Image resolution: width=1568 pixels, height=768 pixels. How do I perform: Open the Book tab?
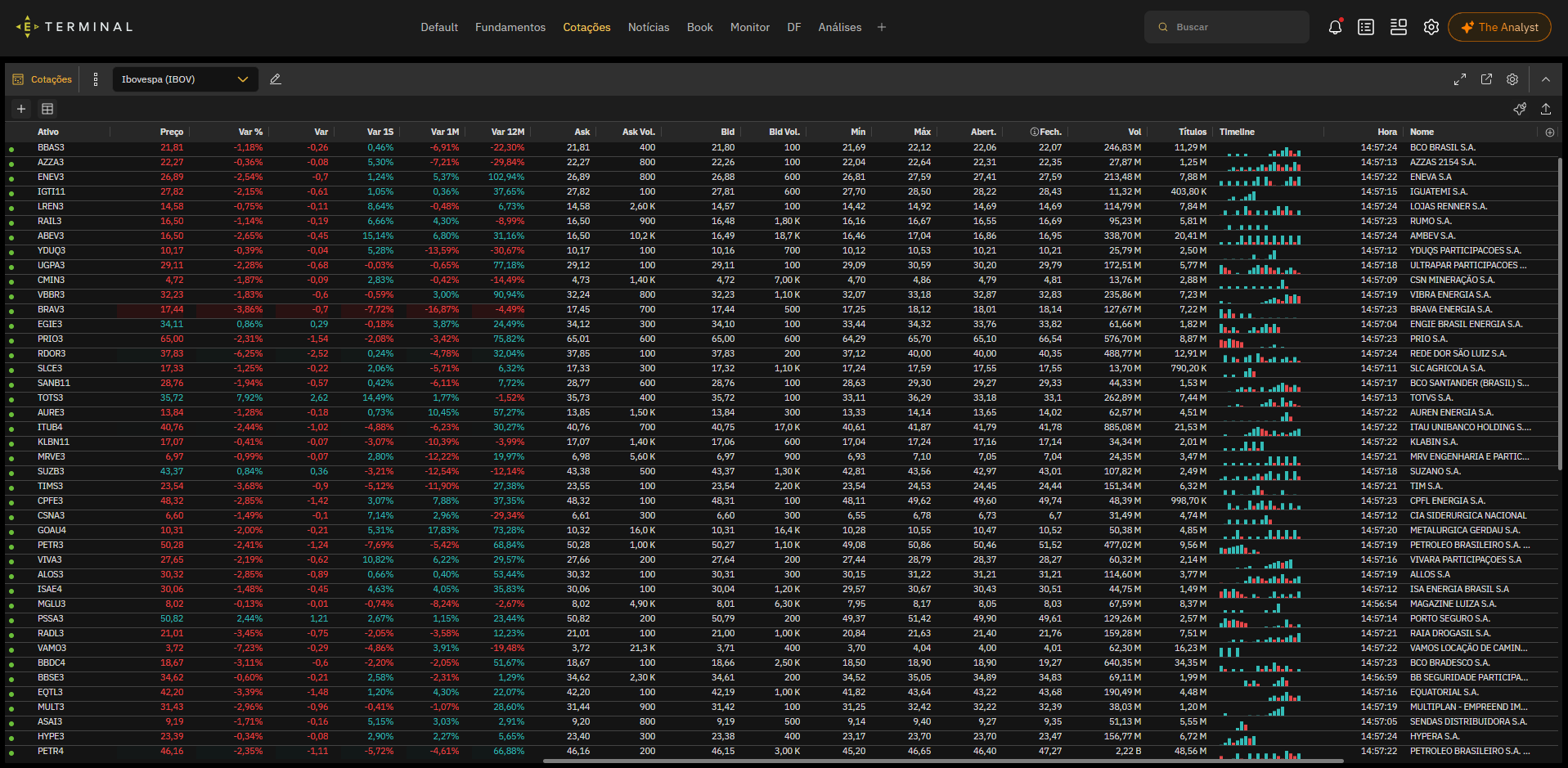click(x=700, y=27)
